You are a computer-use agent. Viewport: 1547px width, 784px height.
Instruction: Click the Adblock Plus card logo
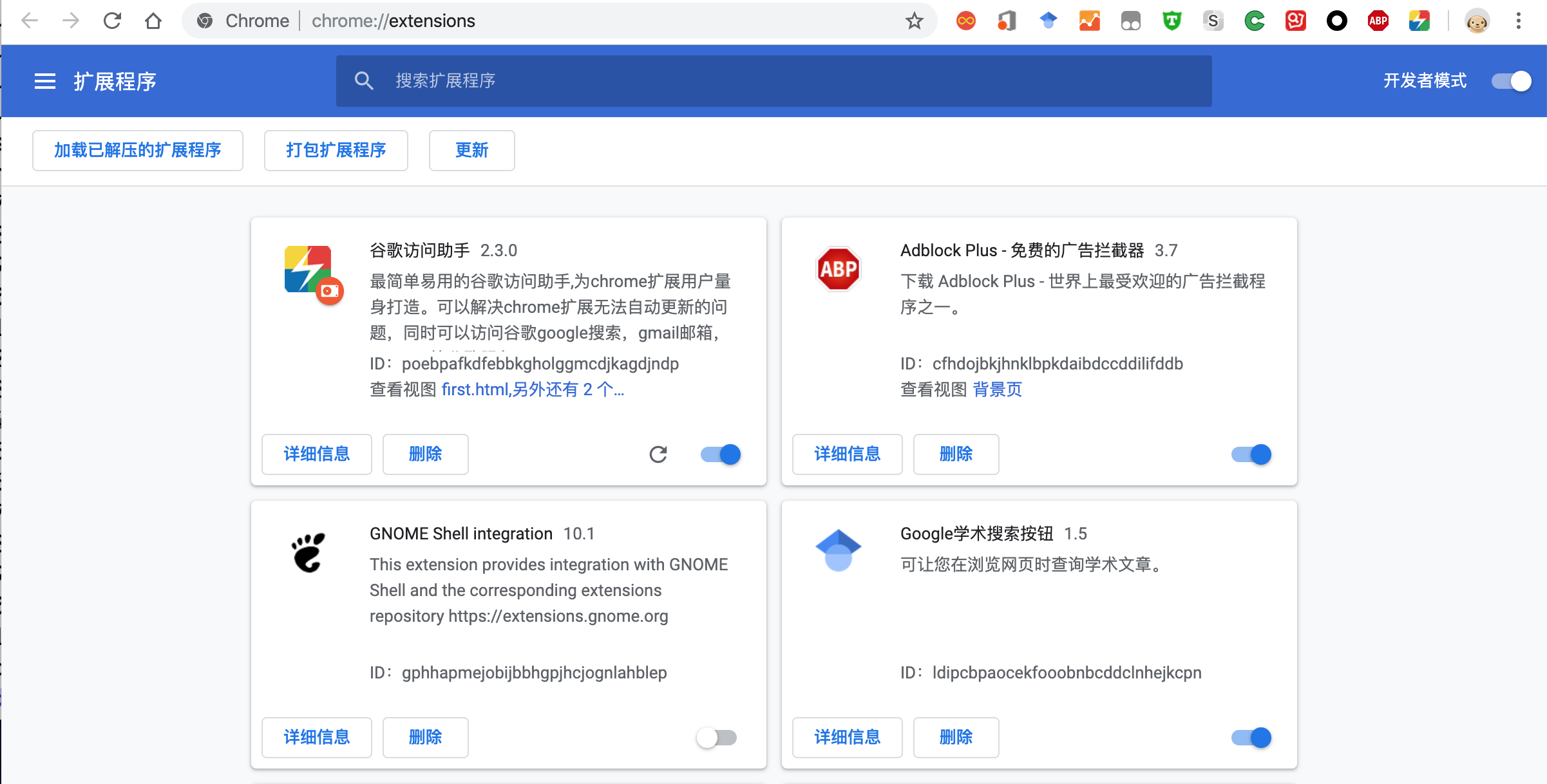coord(839,269)
